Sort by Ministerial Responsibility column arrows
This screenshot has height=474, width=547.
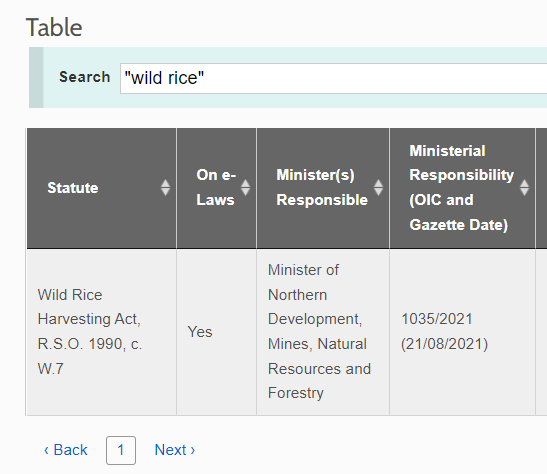tap(524, 188)
